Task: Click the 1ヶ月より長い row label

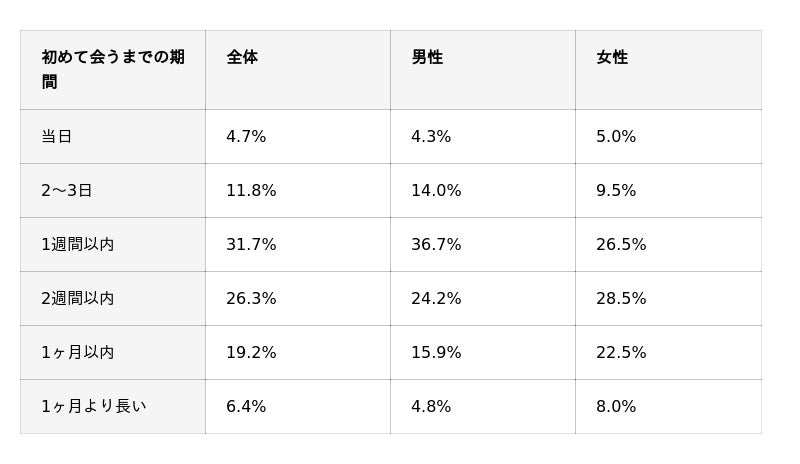Action: 113,407
